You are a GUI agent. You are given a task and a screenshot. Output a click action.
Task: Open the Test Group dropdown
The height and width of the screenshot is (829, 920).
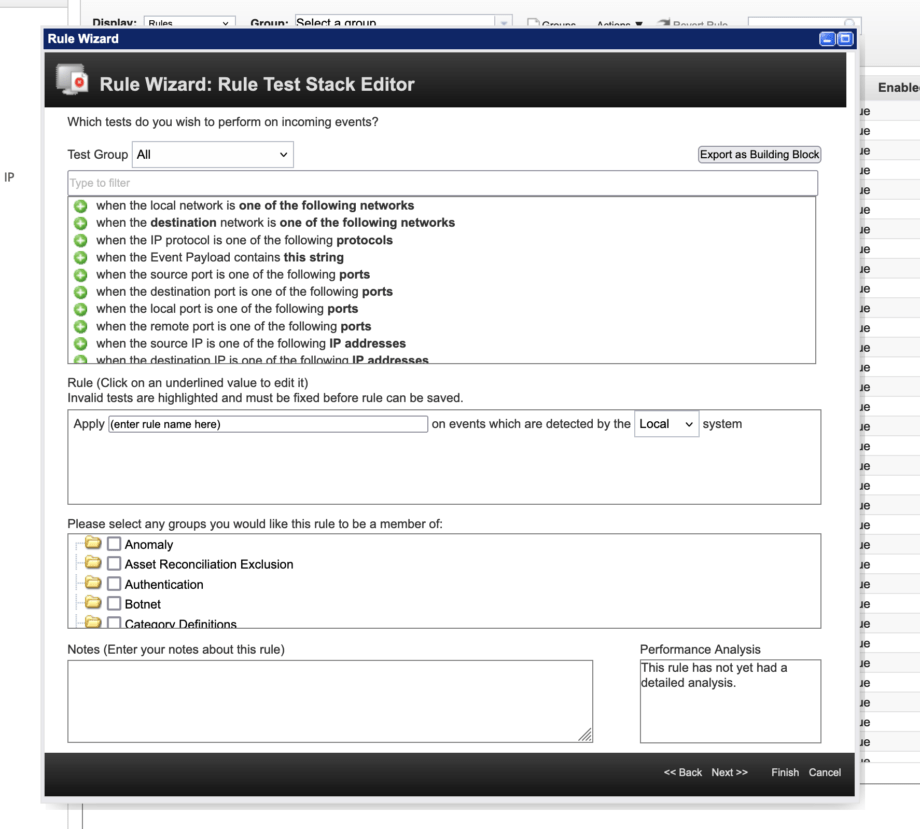pos(213,154)
